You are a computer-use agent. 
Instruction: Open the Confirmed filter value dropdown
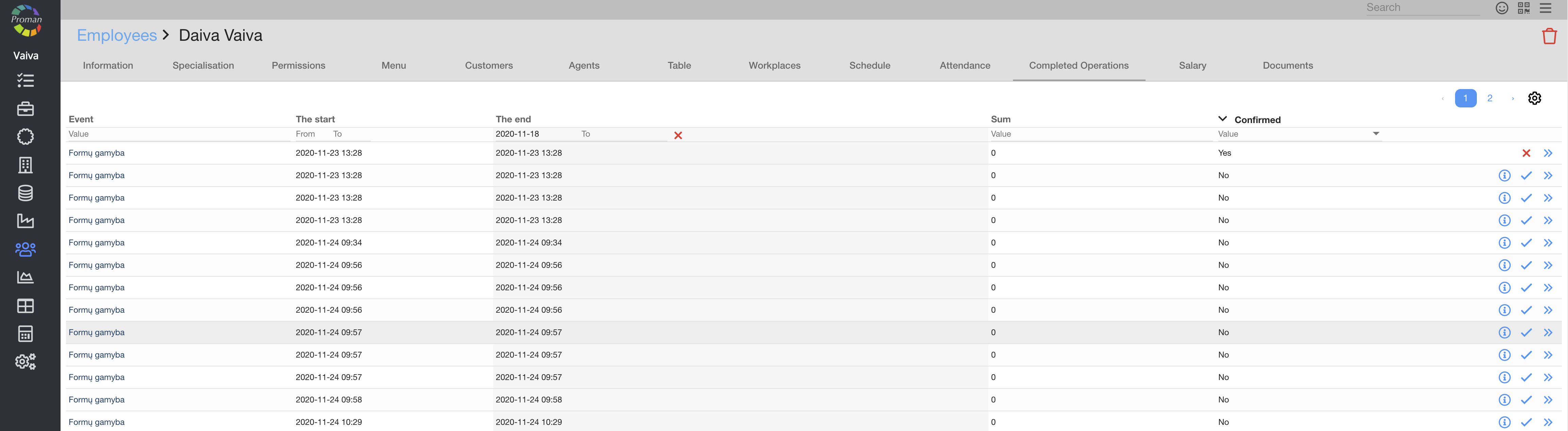pos(1375,134)
